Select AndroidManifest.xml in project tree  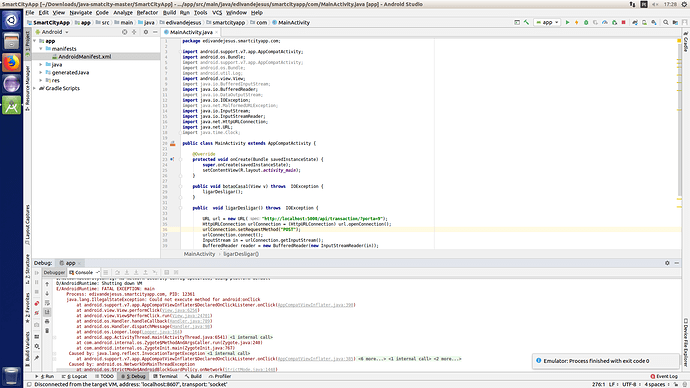point(84,57)
